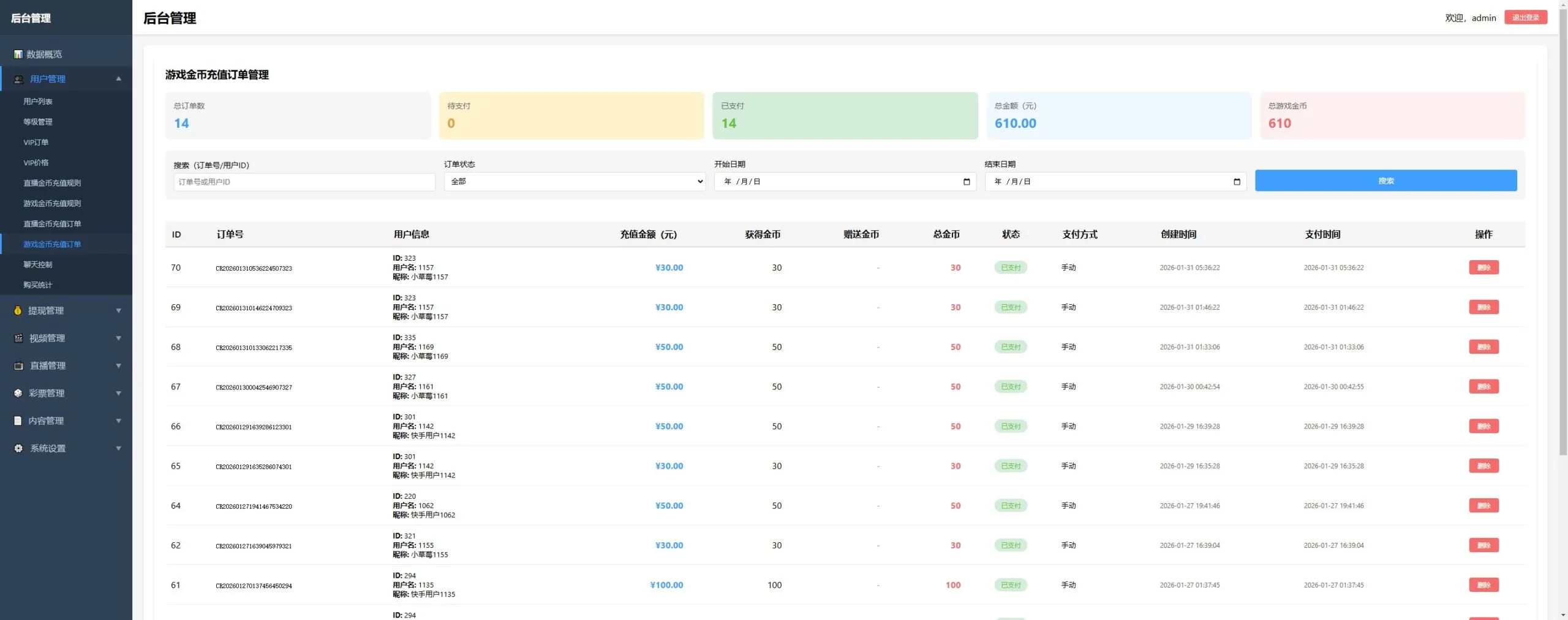Delete order ID 61
Screen dimensions: 1568x620
click(x=1483, y=585)
